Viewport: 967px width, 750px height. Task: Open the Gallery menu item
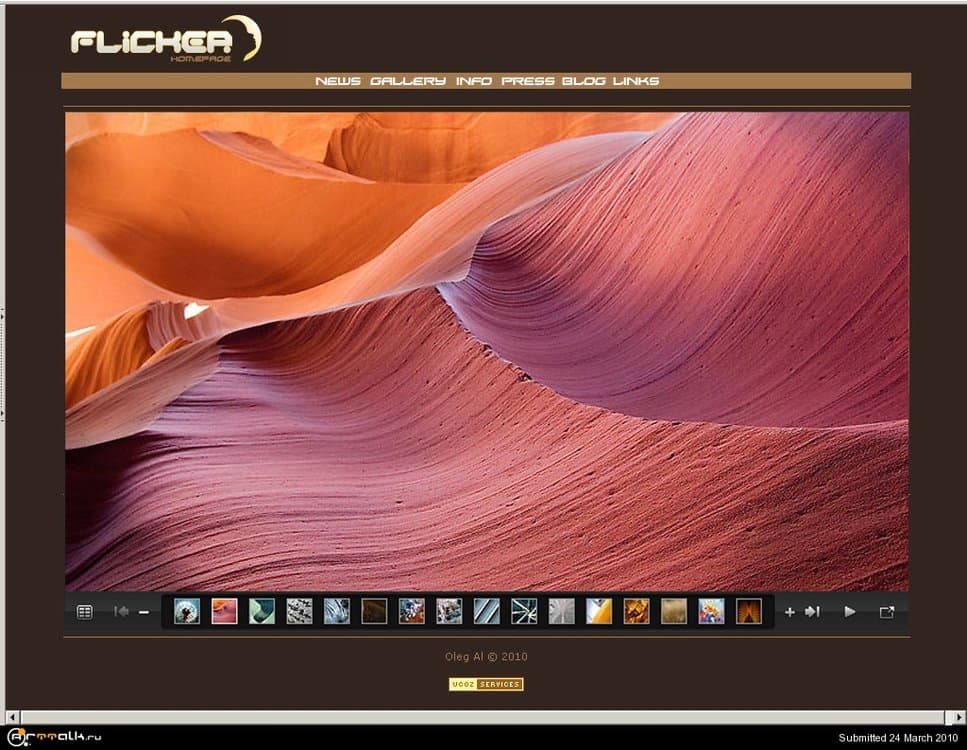[407, 81]
